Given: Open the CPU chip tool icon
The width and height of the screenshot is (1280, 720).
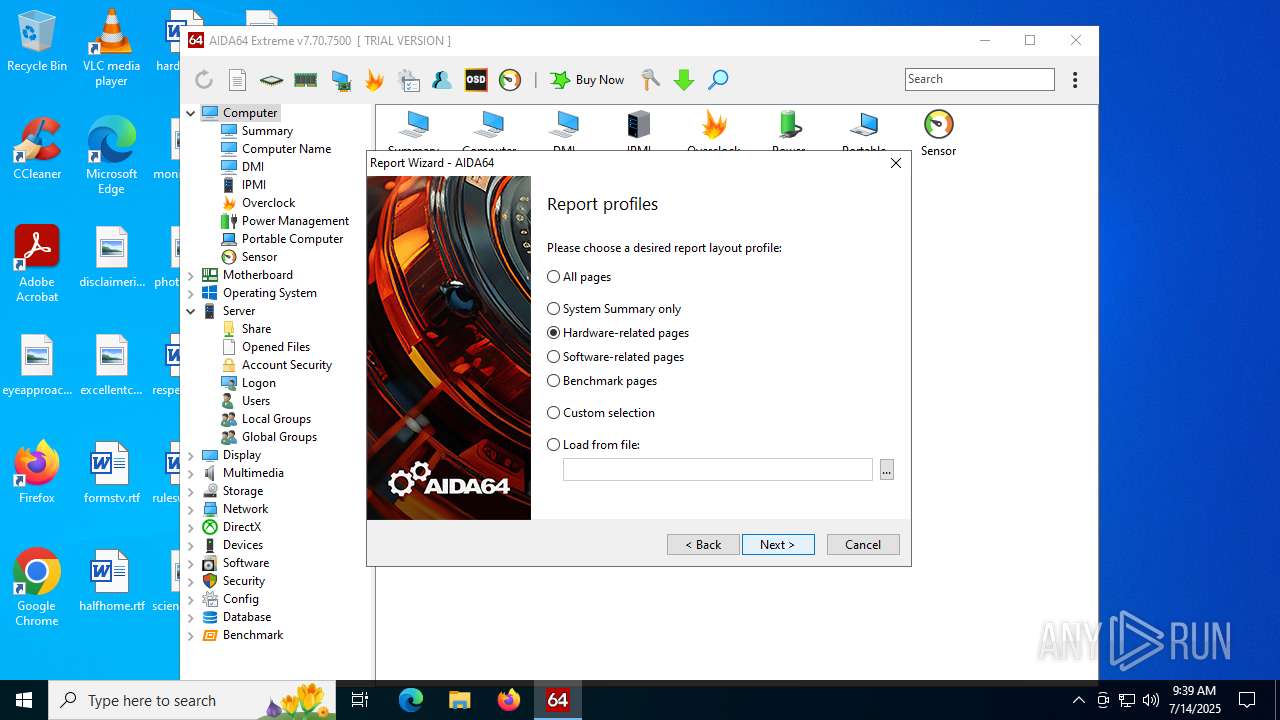Looking at the screenshot, I should [x=271, y=80].
